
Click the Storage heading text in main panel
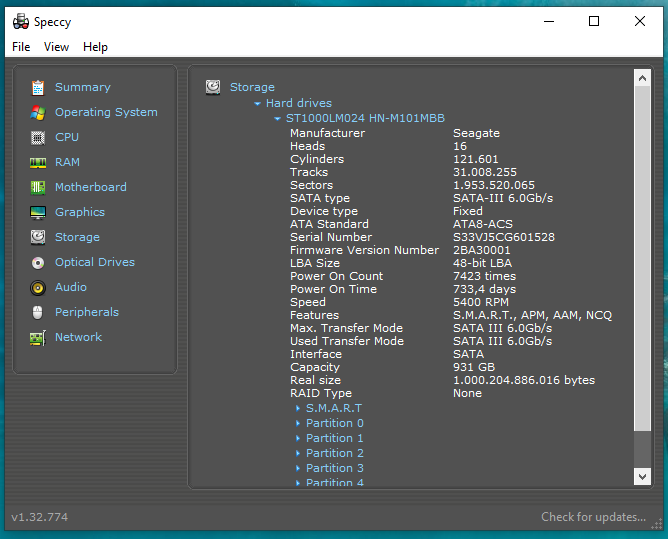tap(252, 87)
